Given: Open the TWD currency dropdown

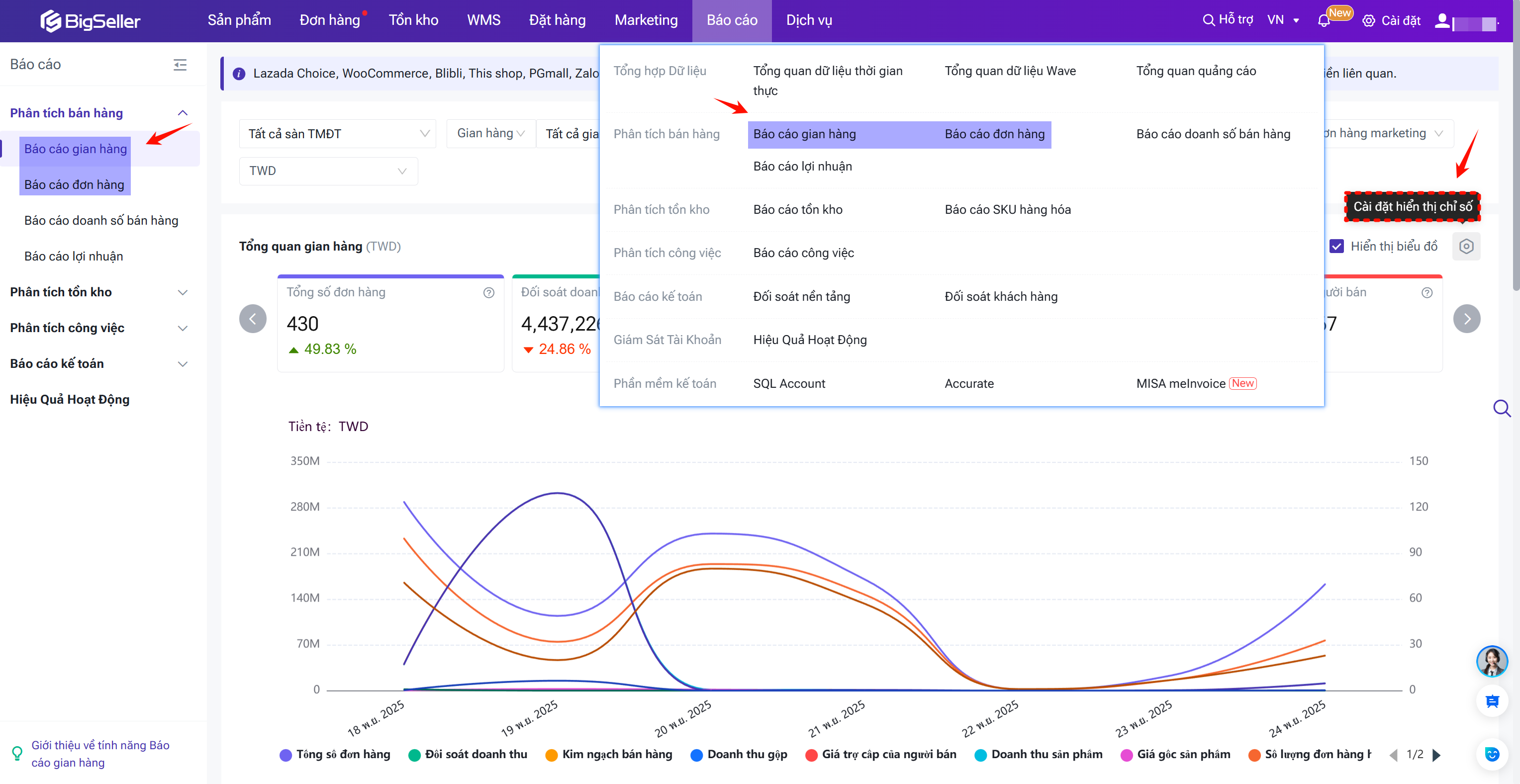Looking at the screenshot, I should 328,171.
